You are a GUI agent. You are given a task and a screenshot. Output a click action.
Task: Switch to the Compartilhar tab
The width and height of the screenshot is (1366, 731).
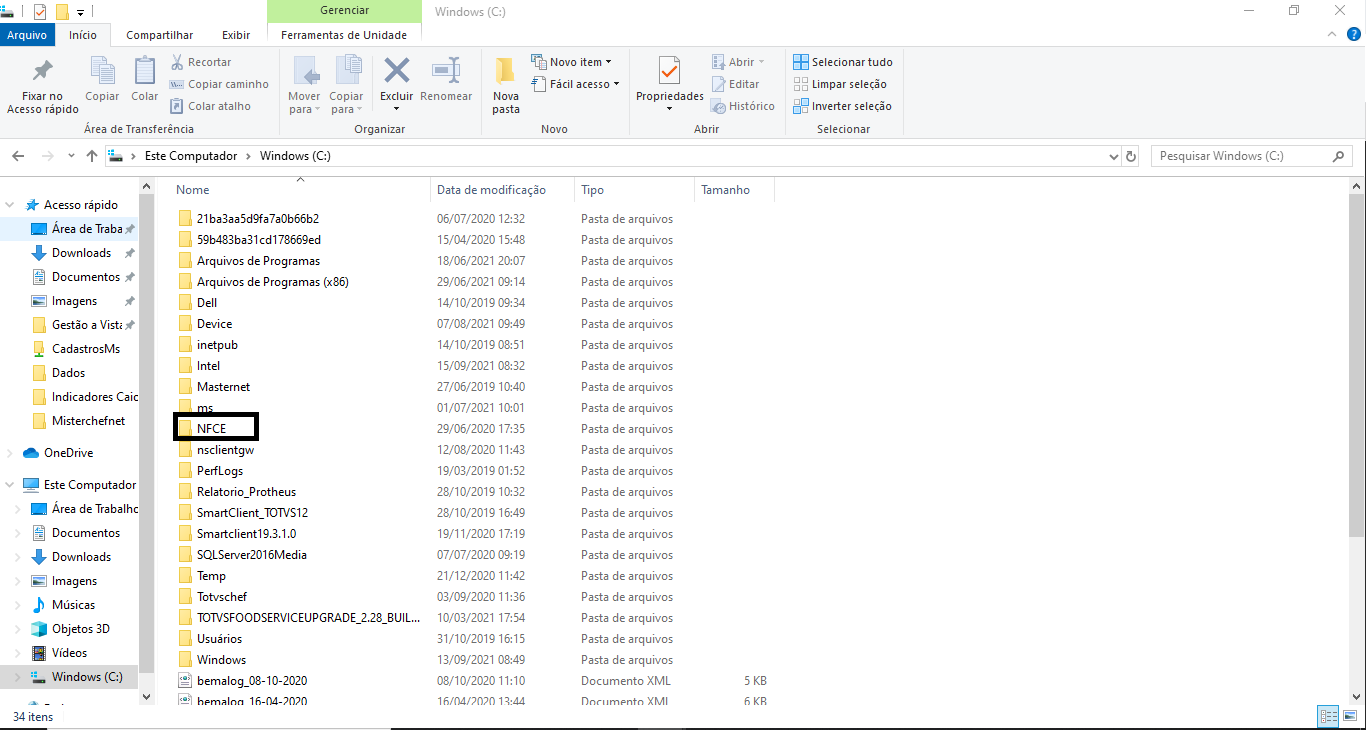[x=160, y=35]
